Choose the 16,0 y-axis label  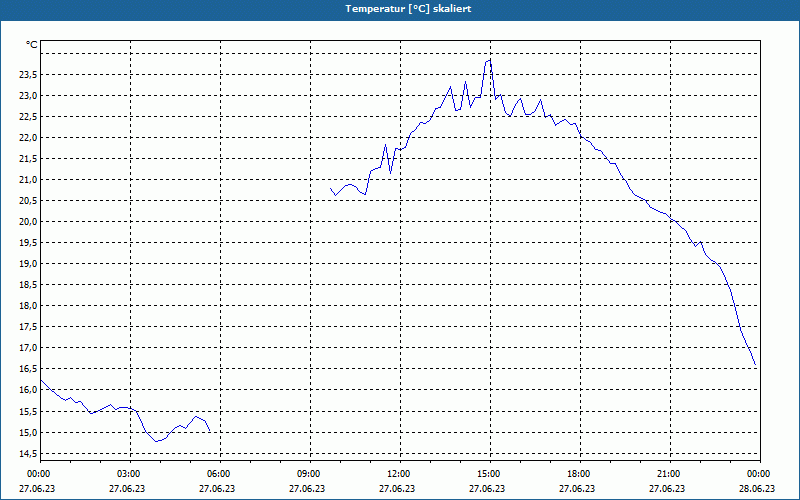tap(28, 390)
